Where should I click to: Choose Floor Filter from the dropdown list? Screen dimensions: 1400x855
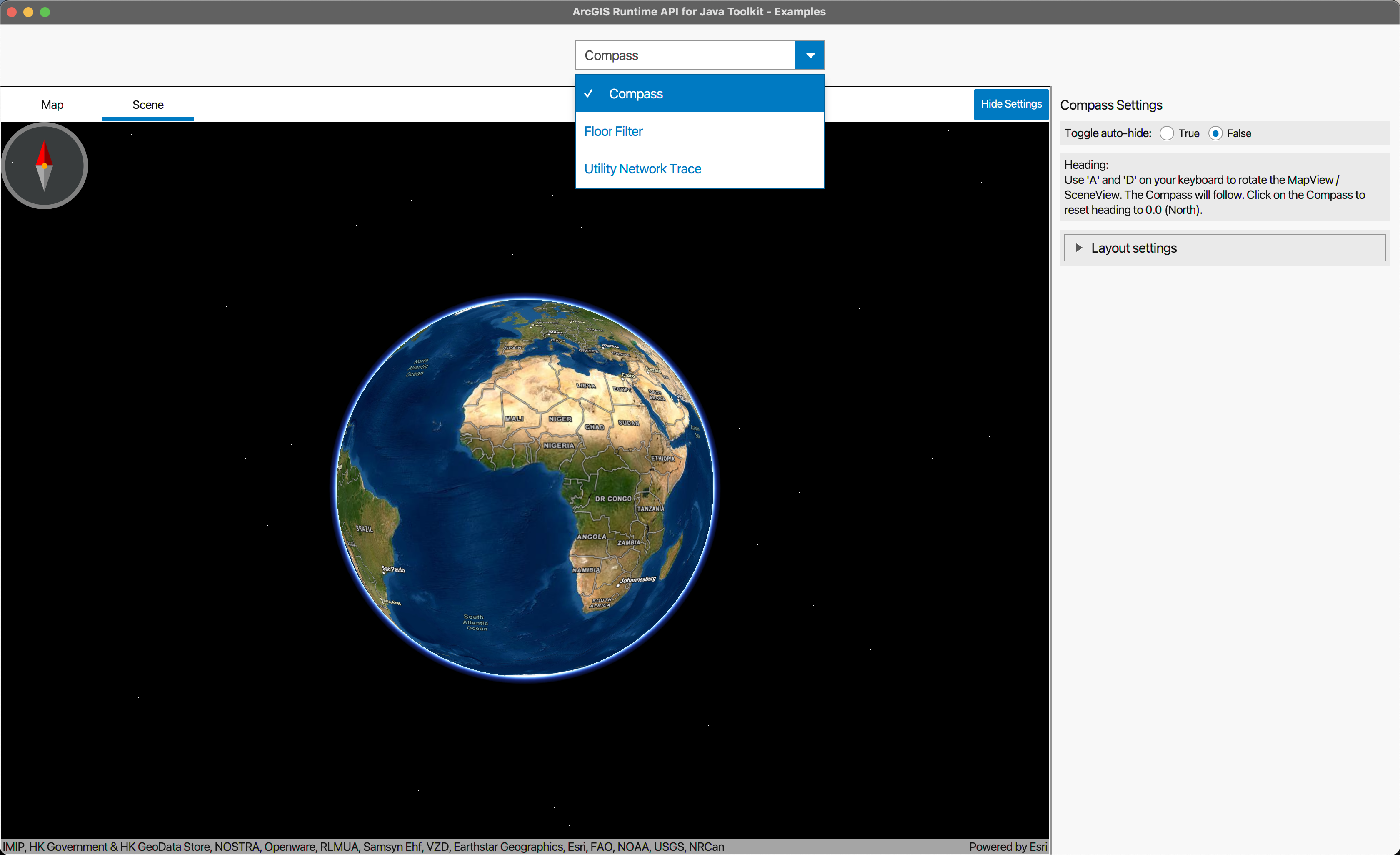tap(614, 131)
